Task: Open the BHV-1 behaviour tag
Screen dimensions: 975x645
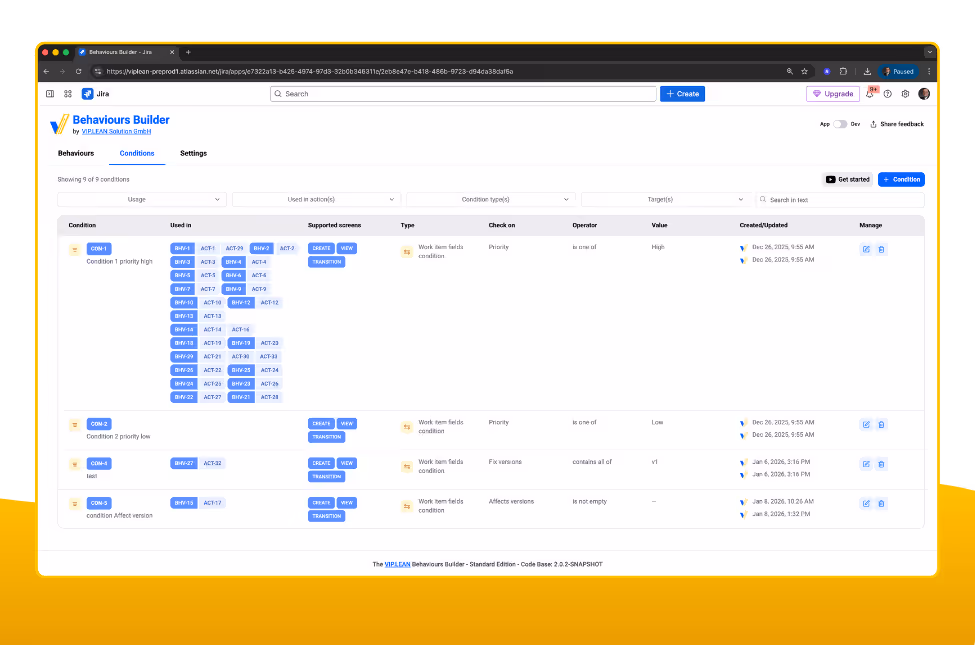Action: pyautogui.click(x=182, y=249)
